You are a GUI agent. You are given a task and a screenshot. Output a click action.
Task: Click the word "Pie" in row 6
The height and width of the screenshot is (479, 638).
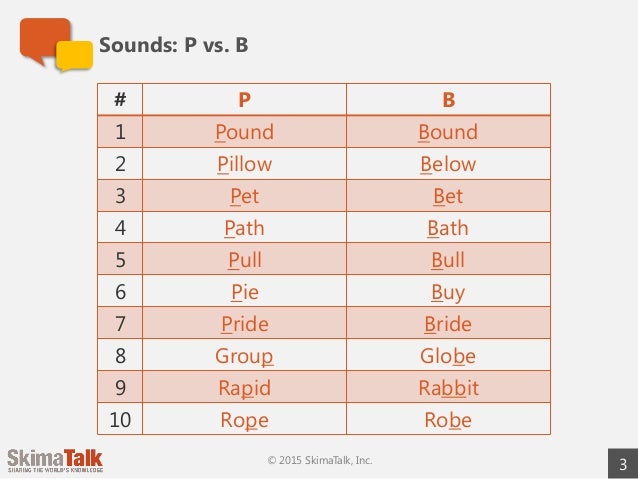coord(244,293)
